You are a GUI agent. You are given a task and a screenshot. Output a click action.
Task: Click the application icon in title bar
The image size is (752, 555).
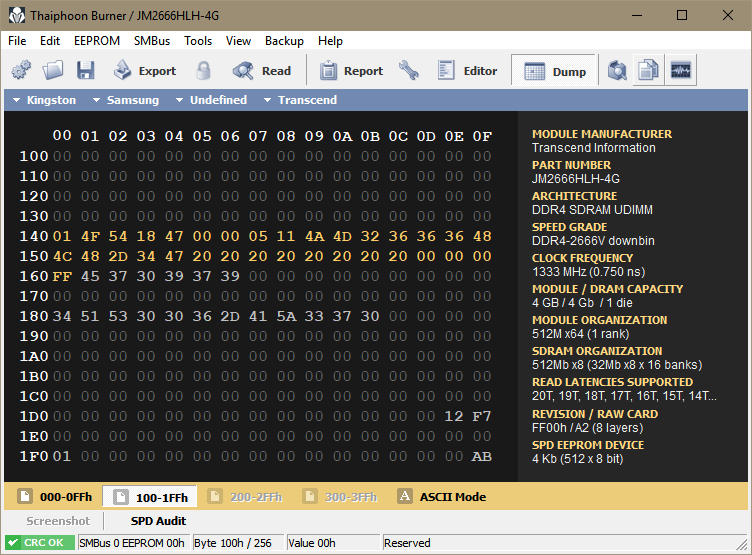pyautogui.click(x=17, y=15)
